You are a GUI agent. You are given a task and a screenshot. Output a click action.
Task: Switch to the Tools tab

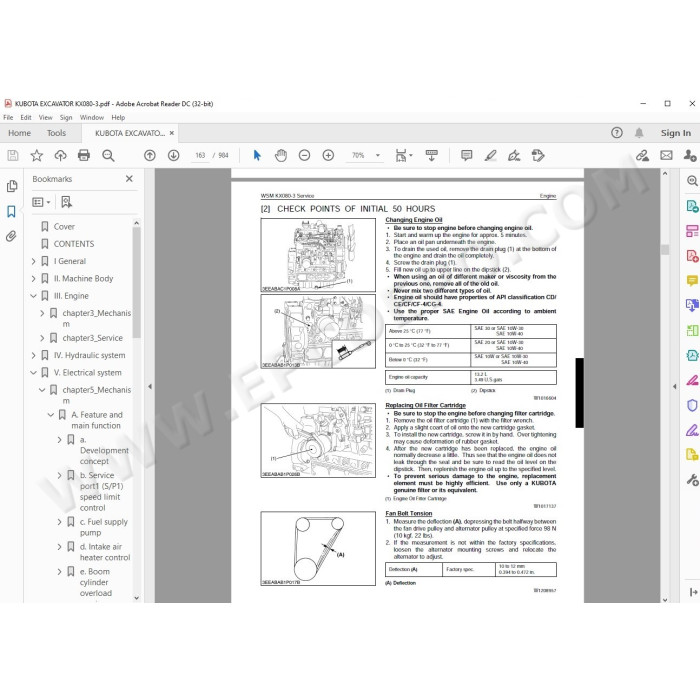pyautogui.click(x=56, y=133)
